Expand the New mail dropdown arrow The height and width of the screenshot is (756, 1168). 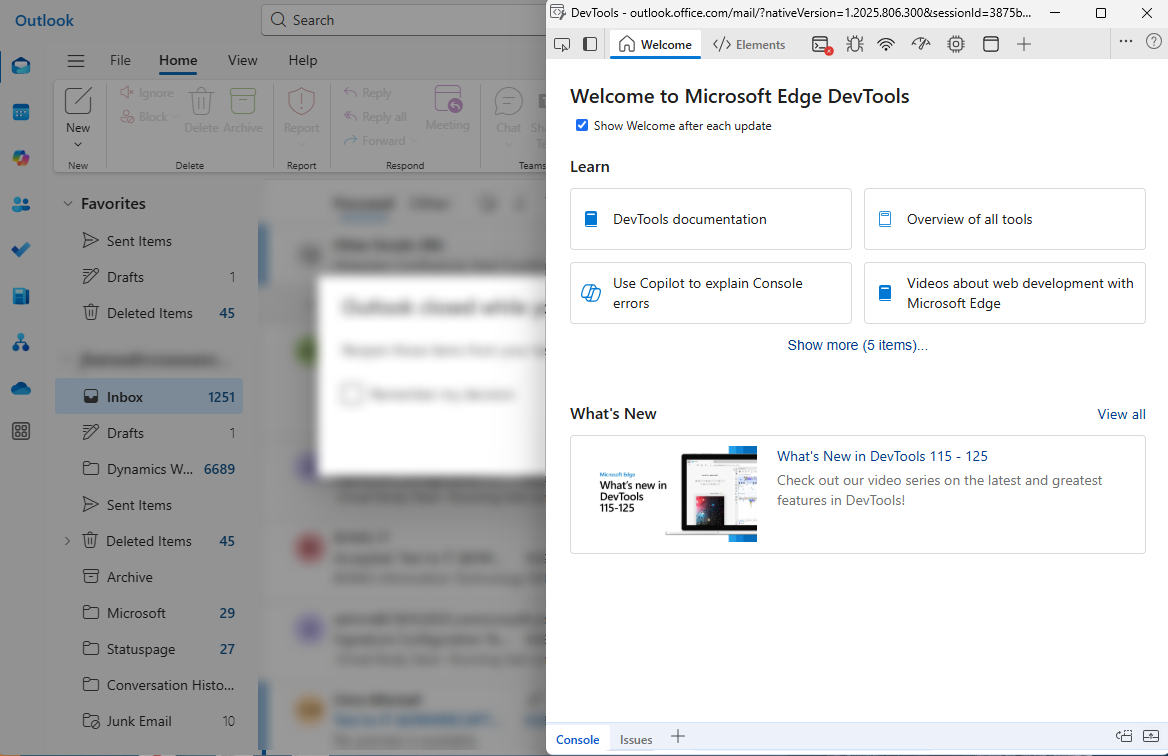(78, 145)
